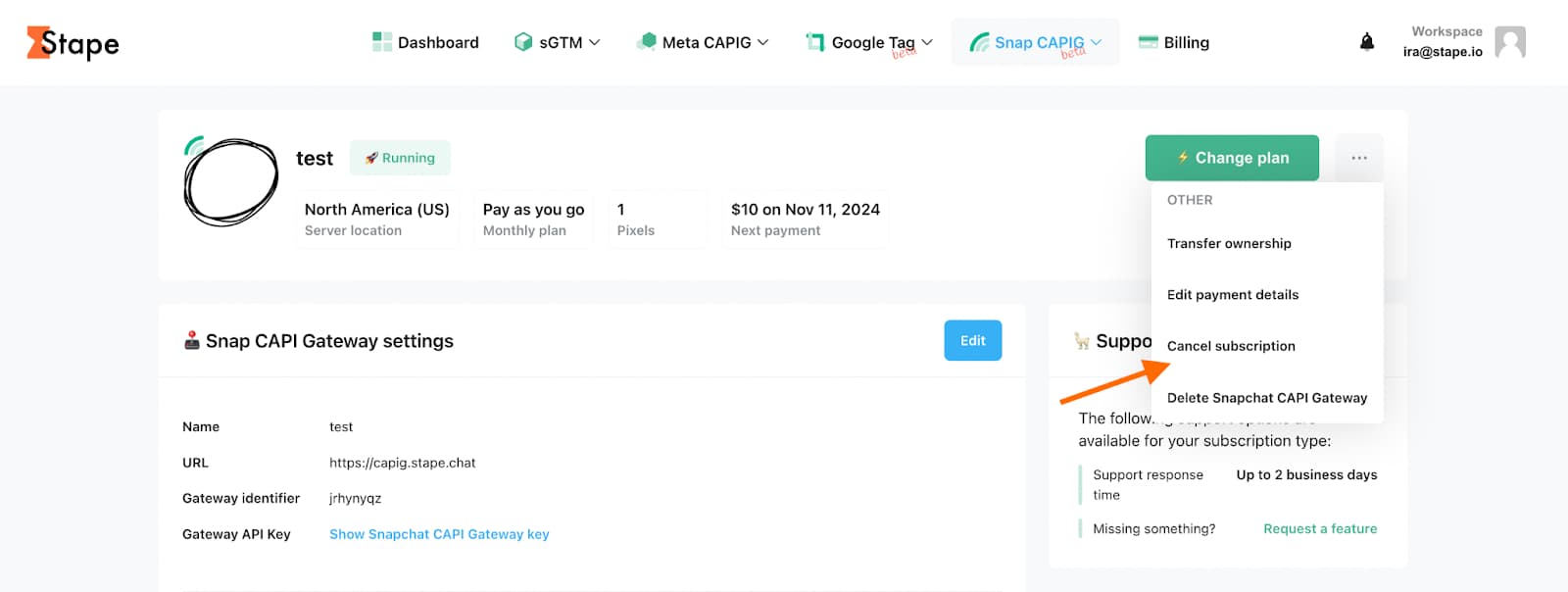Screen dimensions: 1568x592
Task: Click the gateway circle avatar image
Action: click(x=231, y=181)
